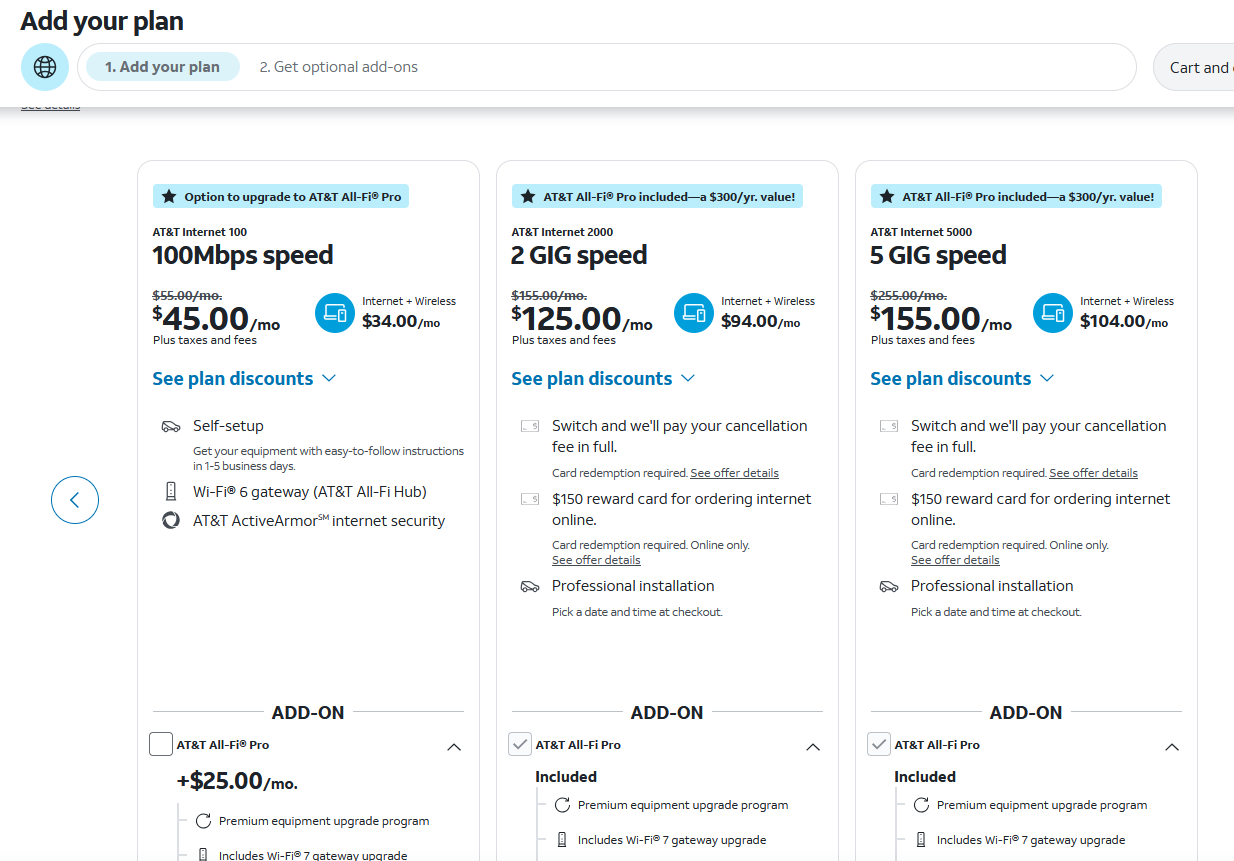The height and width of the screenshot is (861, 1234).
Task: Click the cancellation fee card icon on the 2 GIG plan
Action: (530, 426)
